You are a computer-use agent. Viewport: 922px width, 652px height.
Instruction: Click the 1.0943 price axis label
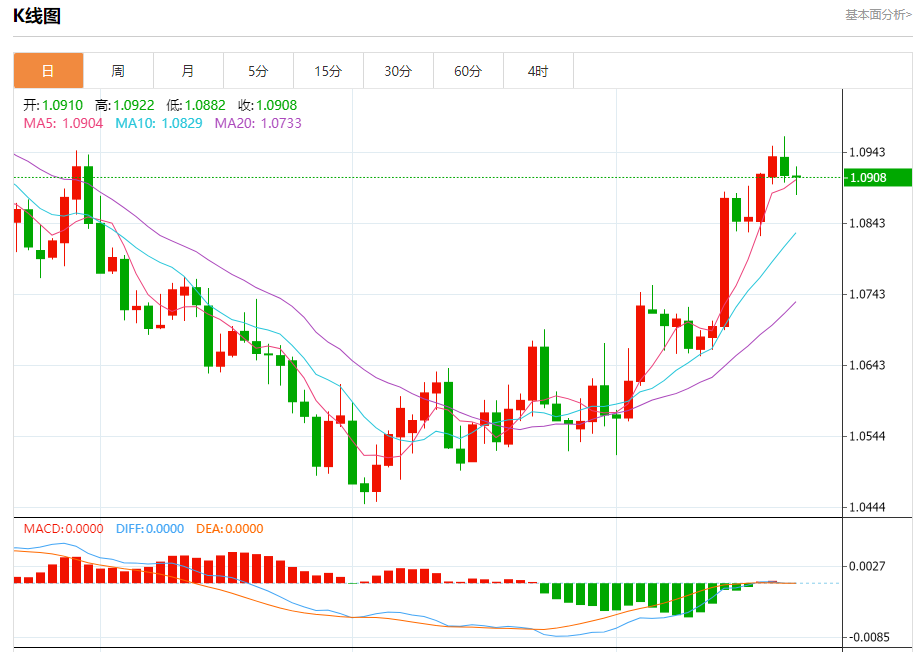(867, 152)
